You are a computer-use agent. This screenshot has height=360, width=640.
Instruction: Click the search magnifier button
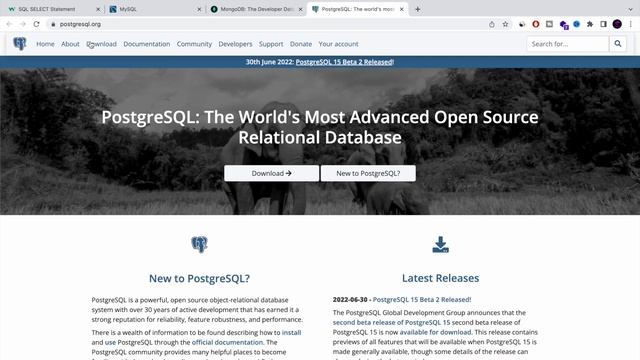click(x=618, y=44)
